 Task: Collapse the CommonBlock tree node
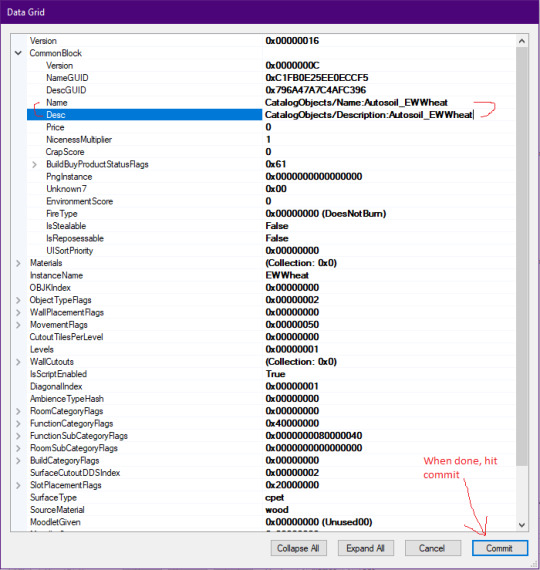tap(18, 53)
